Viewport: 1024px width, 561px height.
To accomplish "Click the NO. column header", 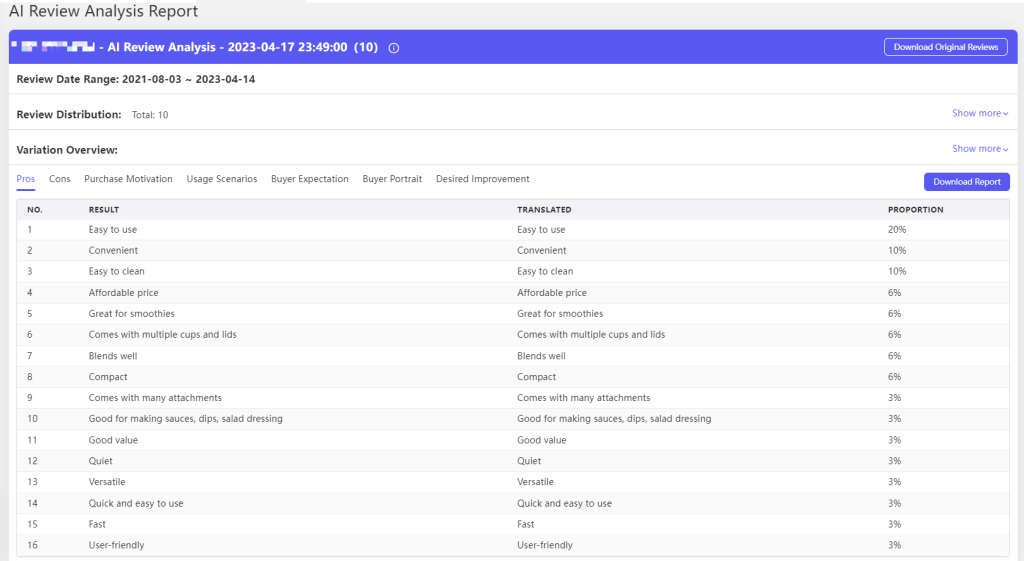I will (x=35, y=210).
